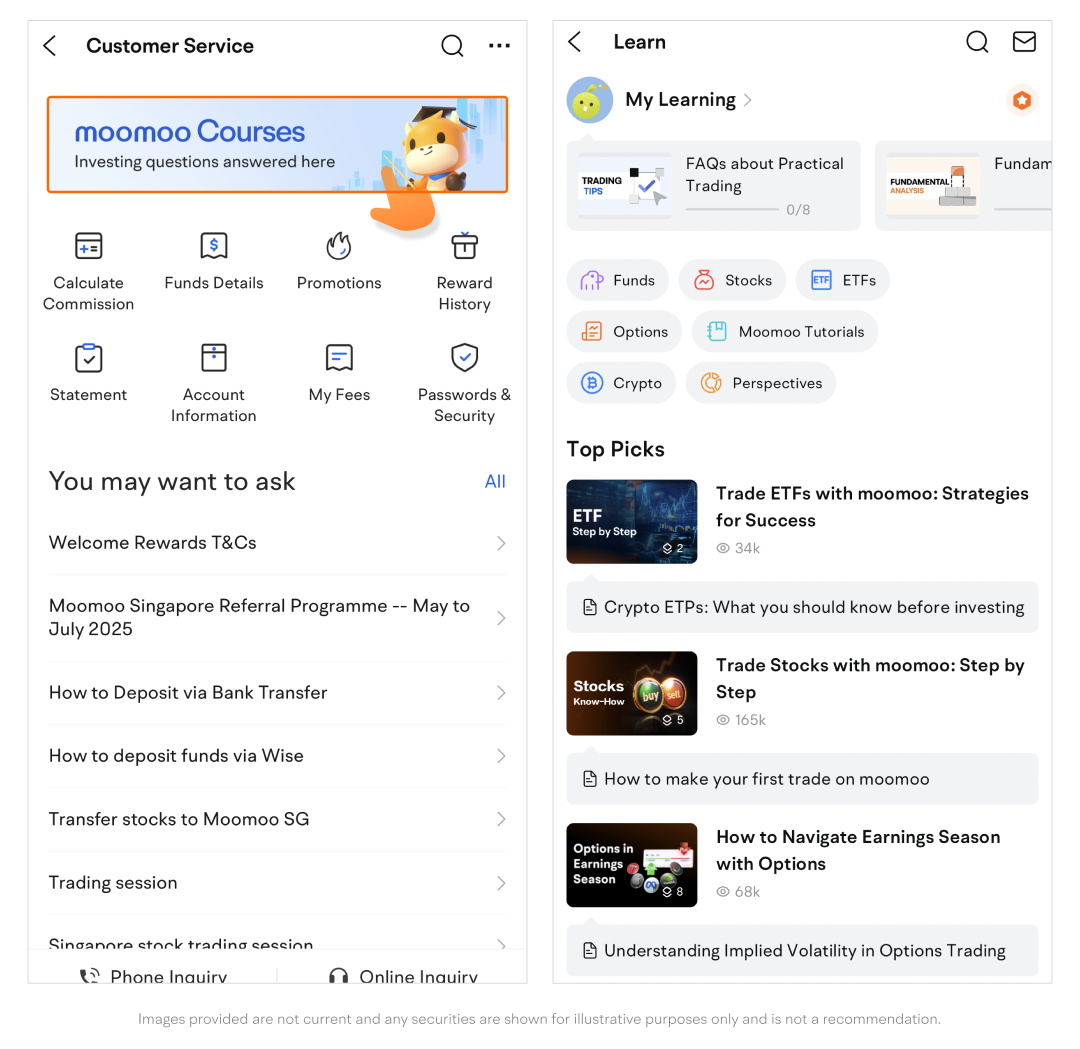Open the Statement icon
1080x1049 pixels.
tap(89, 358)
